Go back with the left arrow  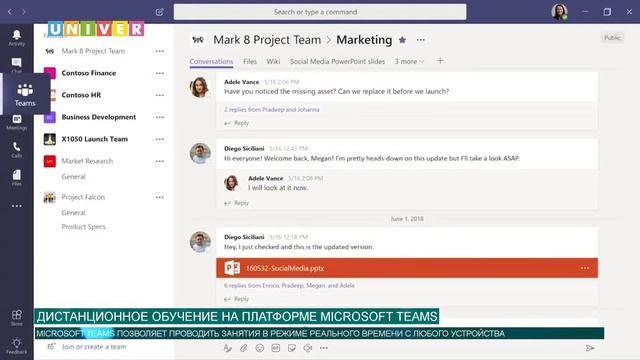10,12
